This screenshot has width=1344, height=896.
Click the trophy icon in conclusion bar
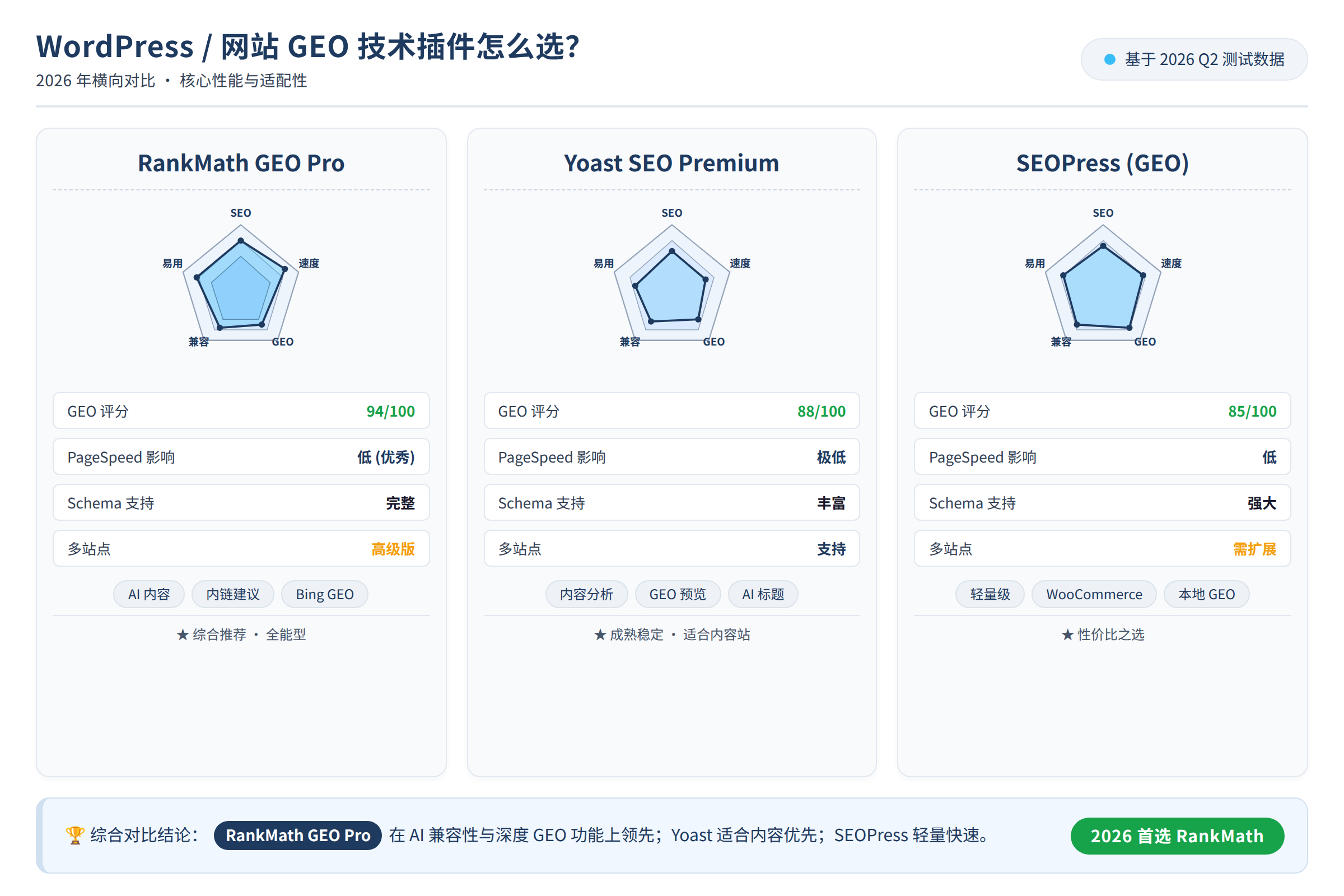pyautogui.click(x=75, y=836)
